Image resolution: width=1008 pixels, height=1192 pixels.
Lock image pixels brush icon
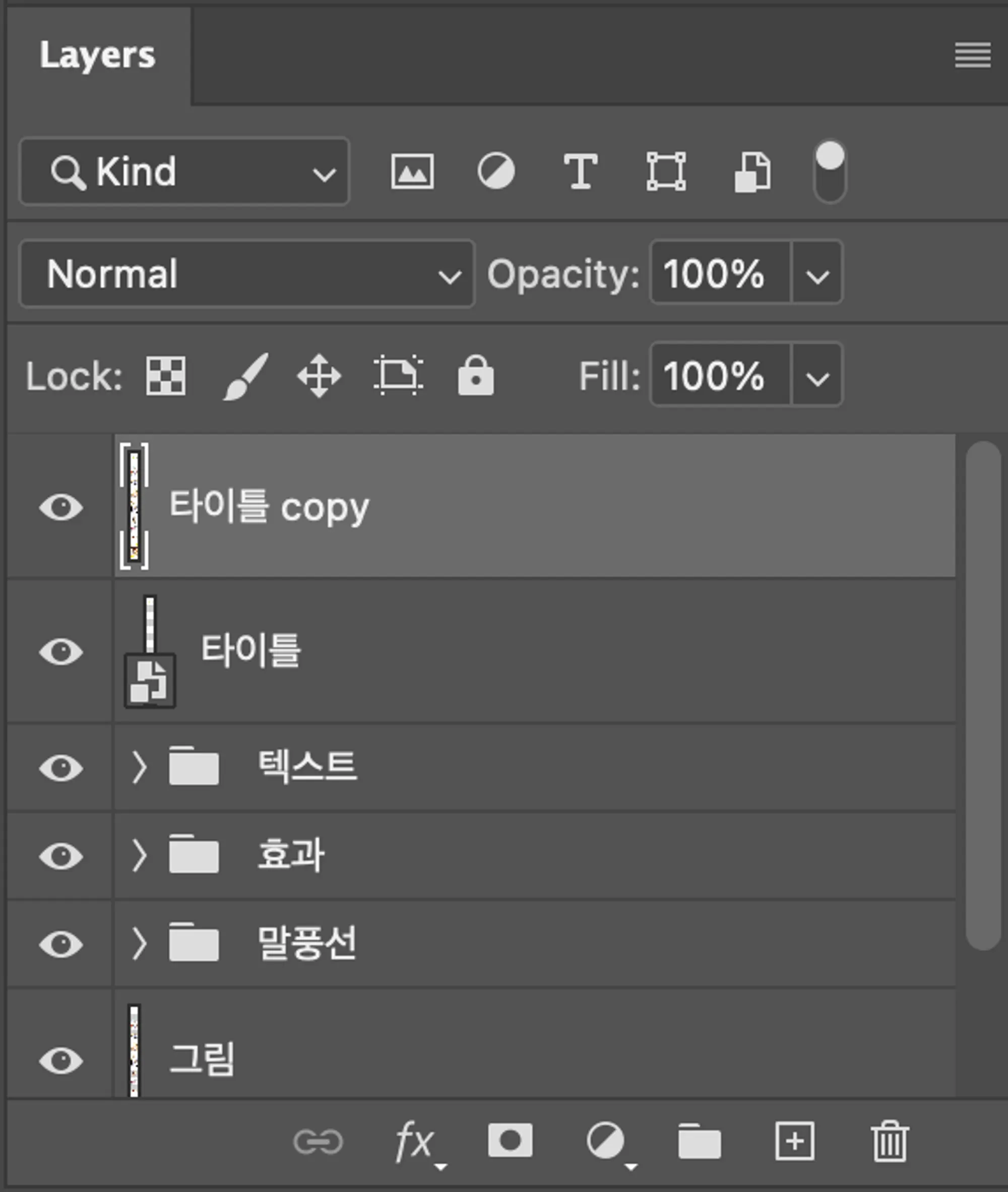[246, 376]
